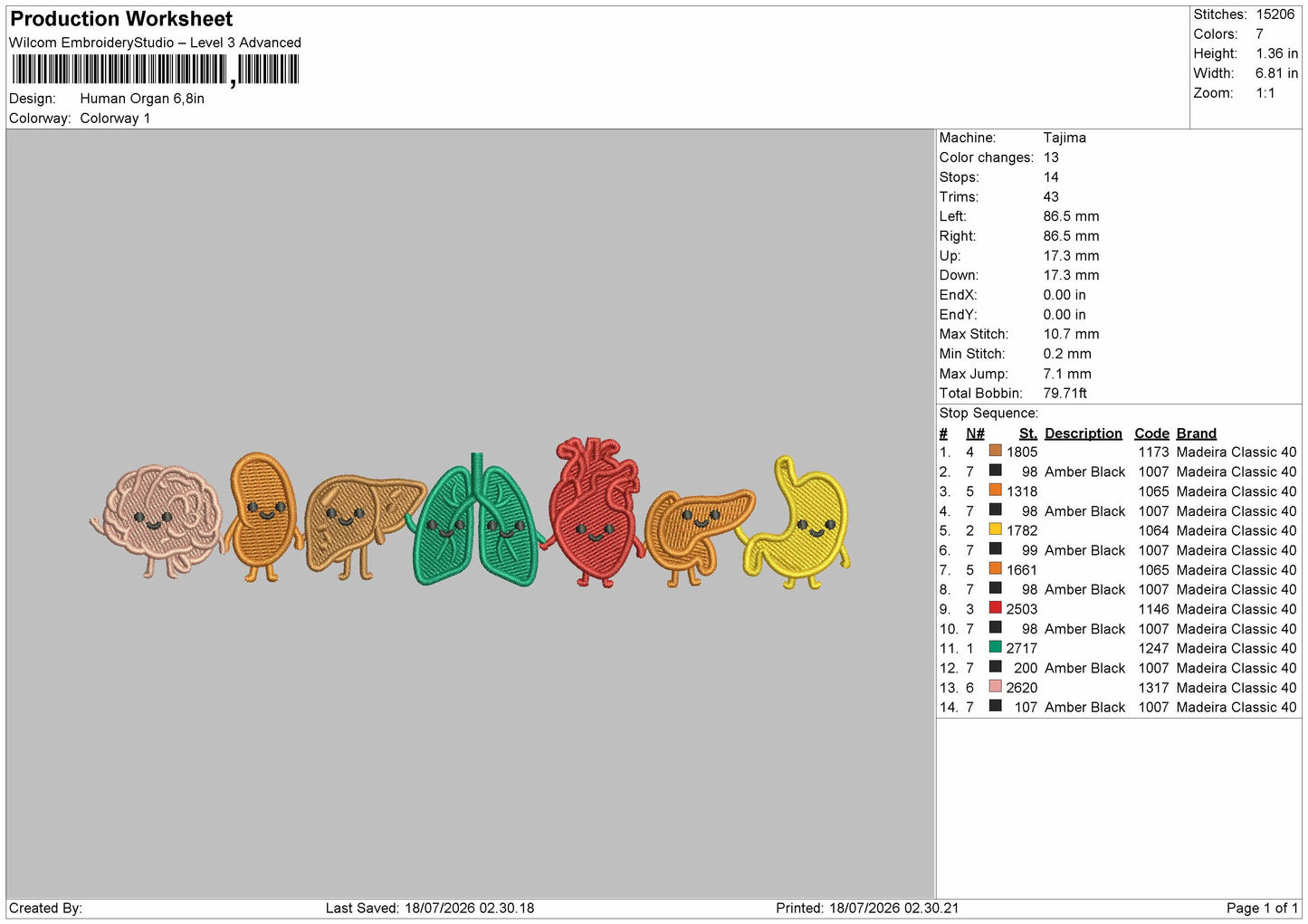Click the green lungs embroidery figure
The image size is (1308, 924).
click(476, 519)
